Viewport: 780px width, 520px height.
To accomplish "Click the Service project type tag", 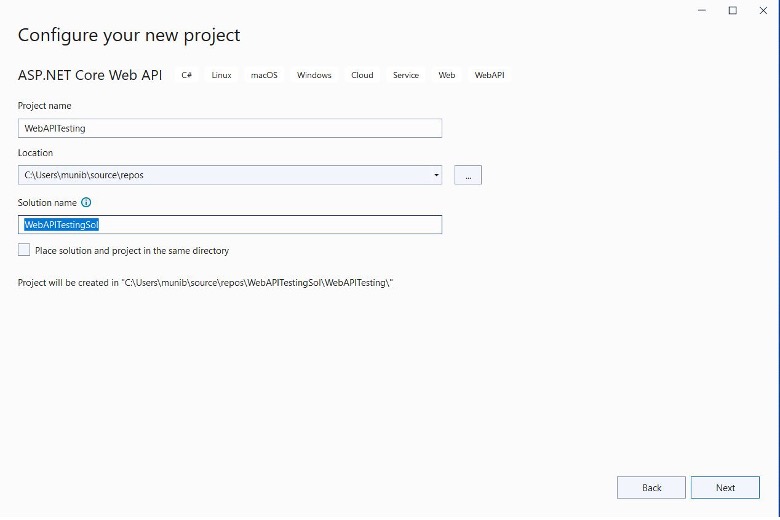I will tap(406, 75).
